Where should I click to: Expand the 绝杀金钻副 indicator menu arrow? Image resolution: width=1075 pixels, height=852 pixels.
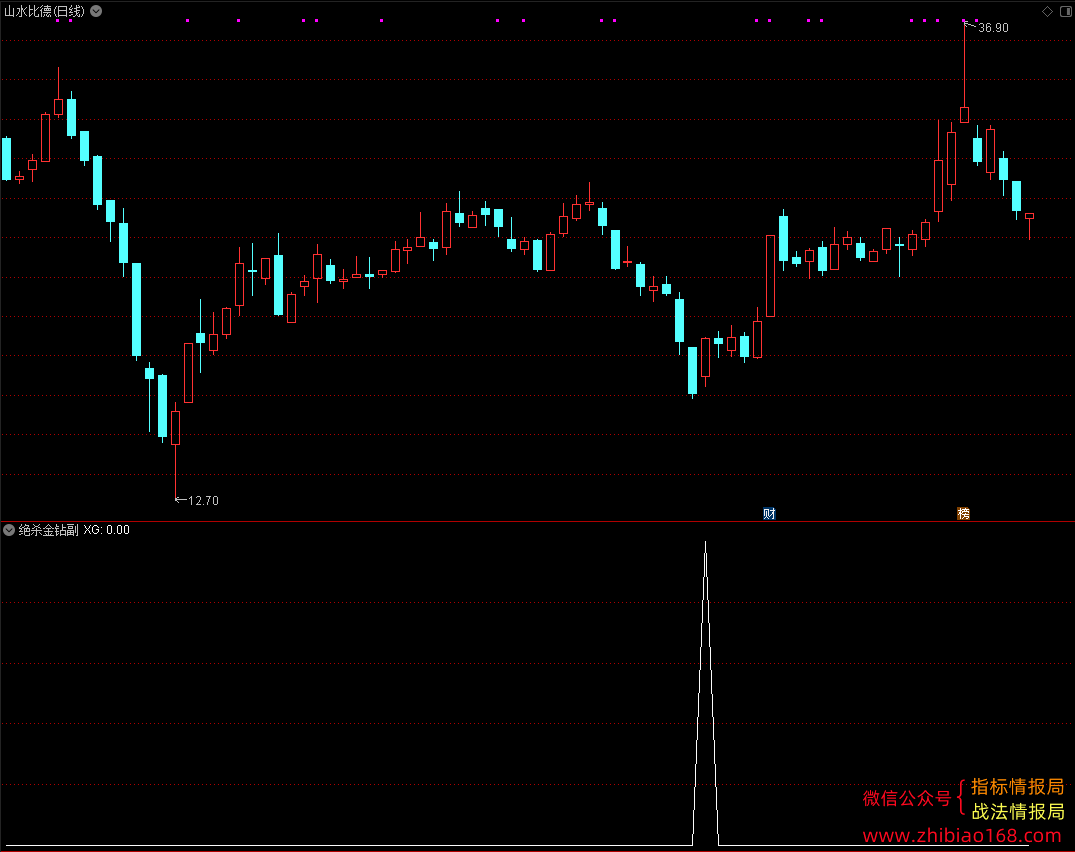9,530
